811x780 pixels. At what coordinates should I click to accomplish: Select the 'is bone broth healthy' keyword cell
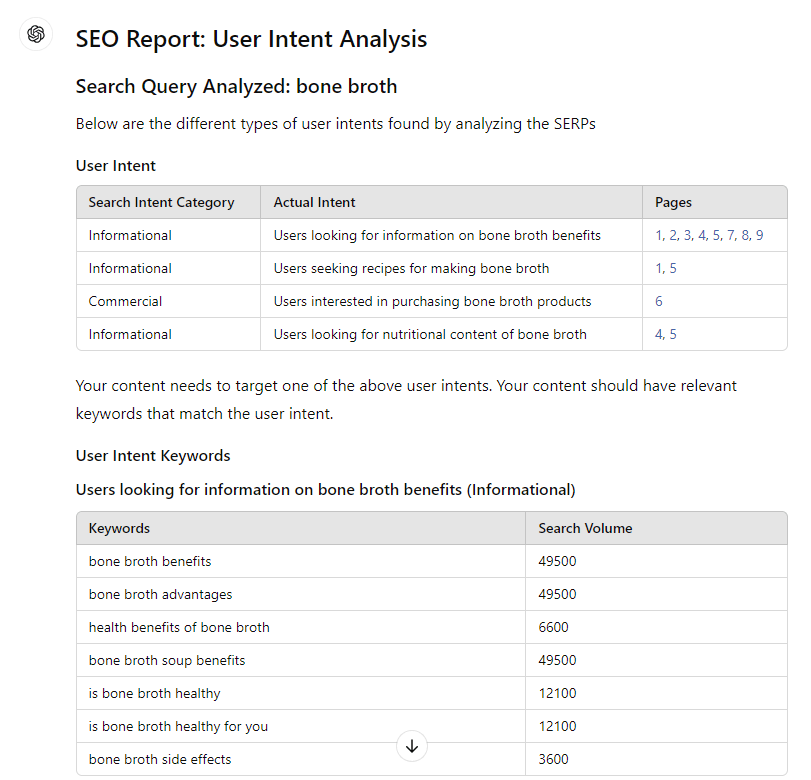(301, 693)
